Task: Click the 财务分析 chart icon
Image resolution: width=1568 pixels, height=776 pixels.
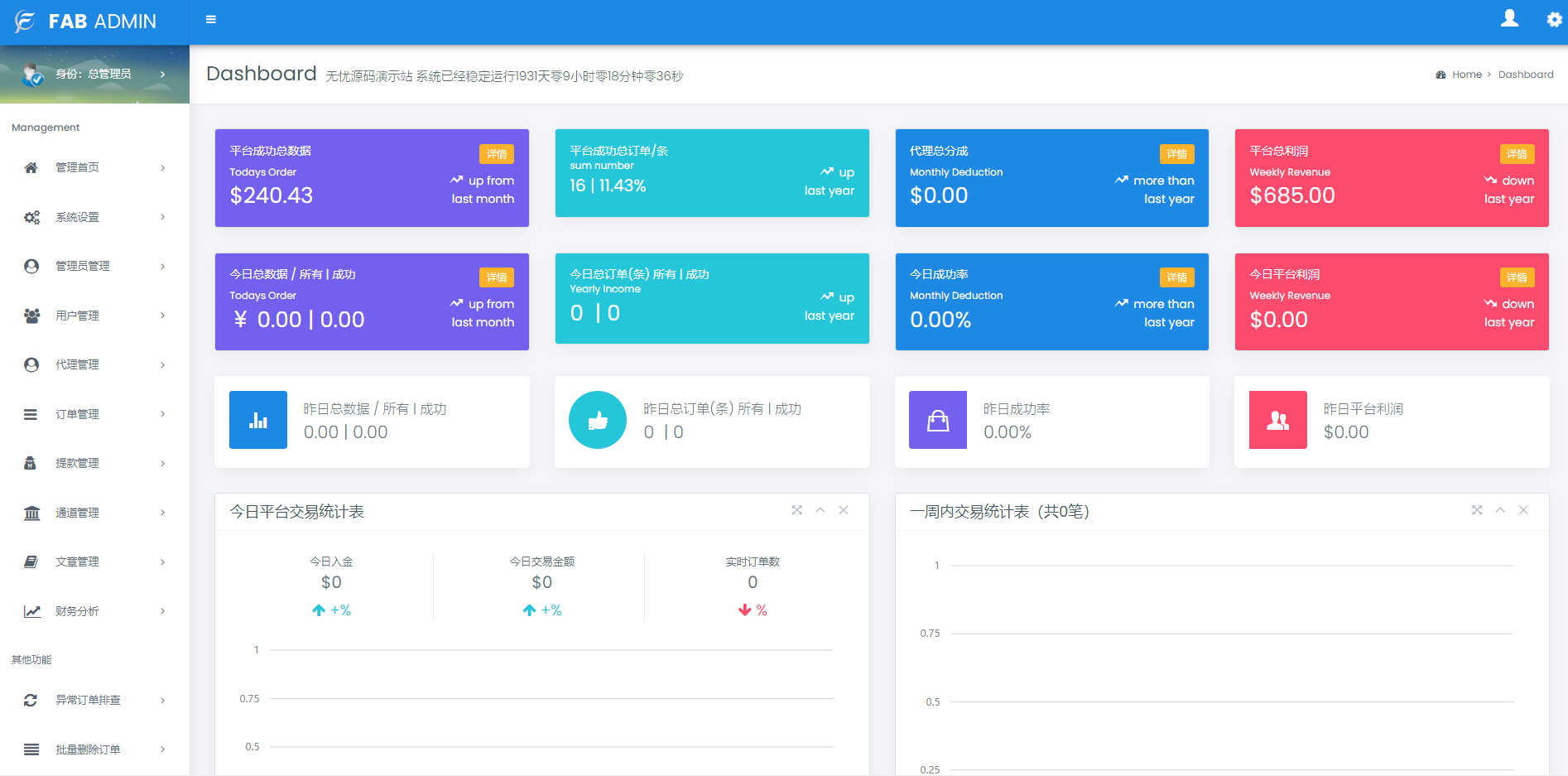Action: (x=31, y=610)
